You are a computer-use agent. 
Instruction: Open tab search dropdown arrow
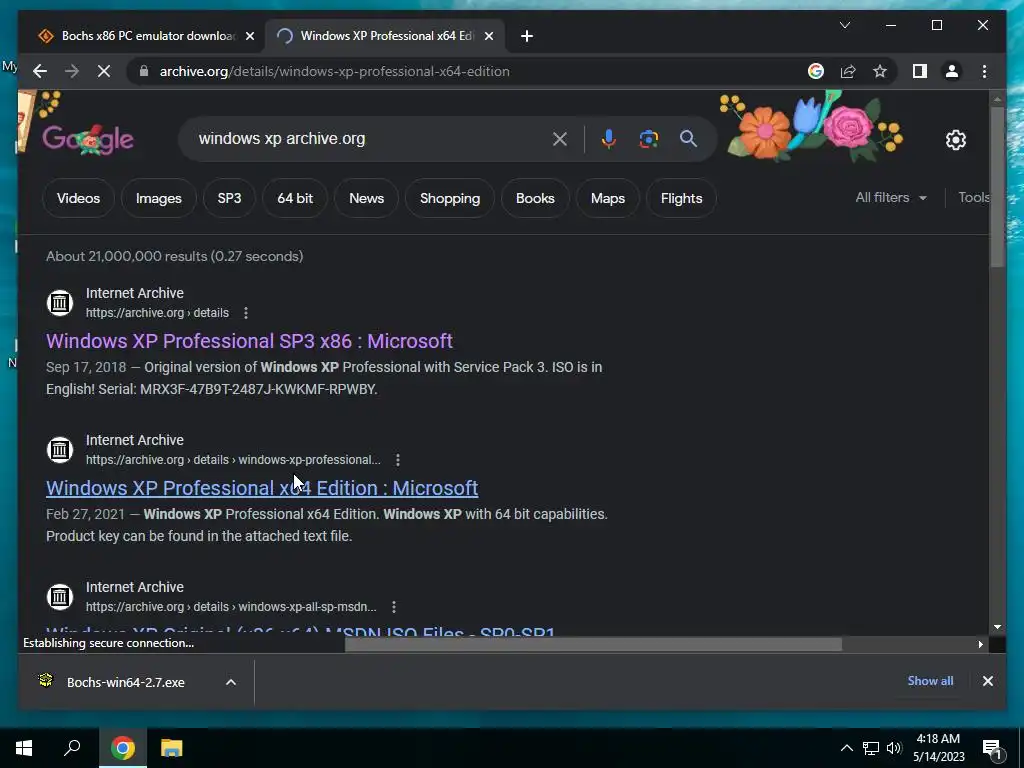[844, 25]
